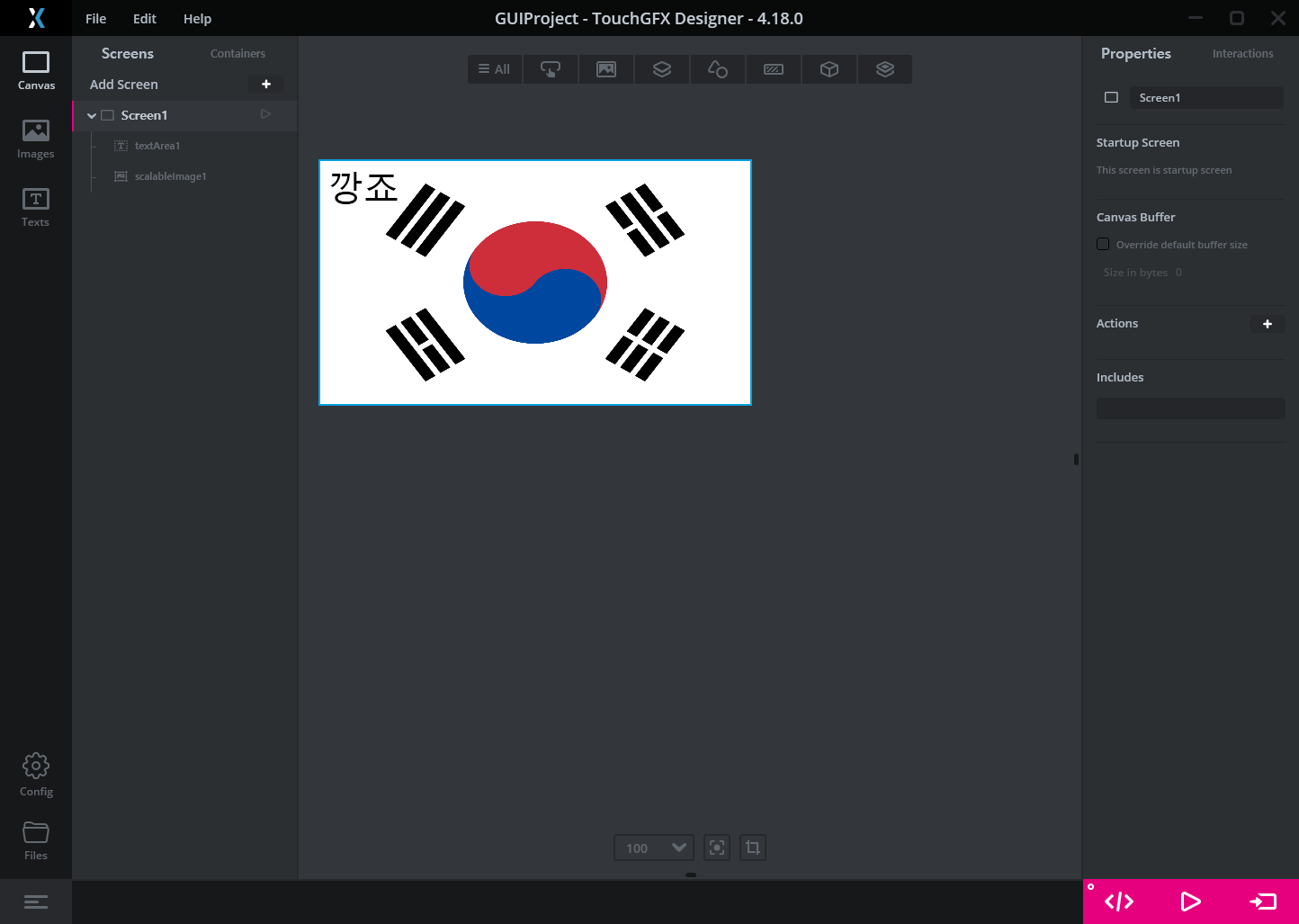Open the Images widget category
Screen dimensions: 1299x924
click(606, 69)
